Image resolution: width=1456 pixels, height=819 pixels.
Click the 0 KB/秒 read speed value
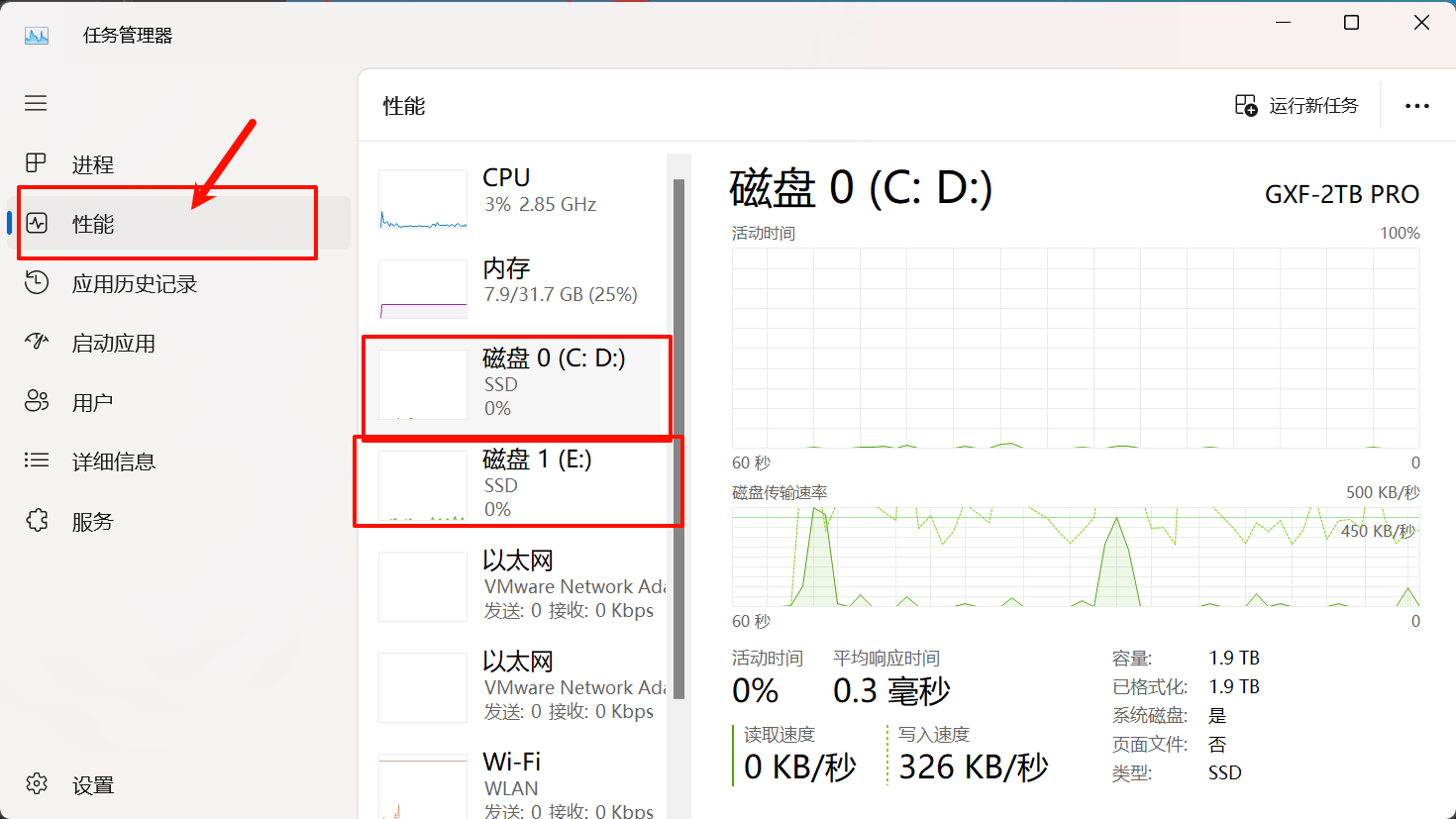(800, 768)
